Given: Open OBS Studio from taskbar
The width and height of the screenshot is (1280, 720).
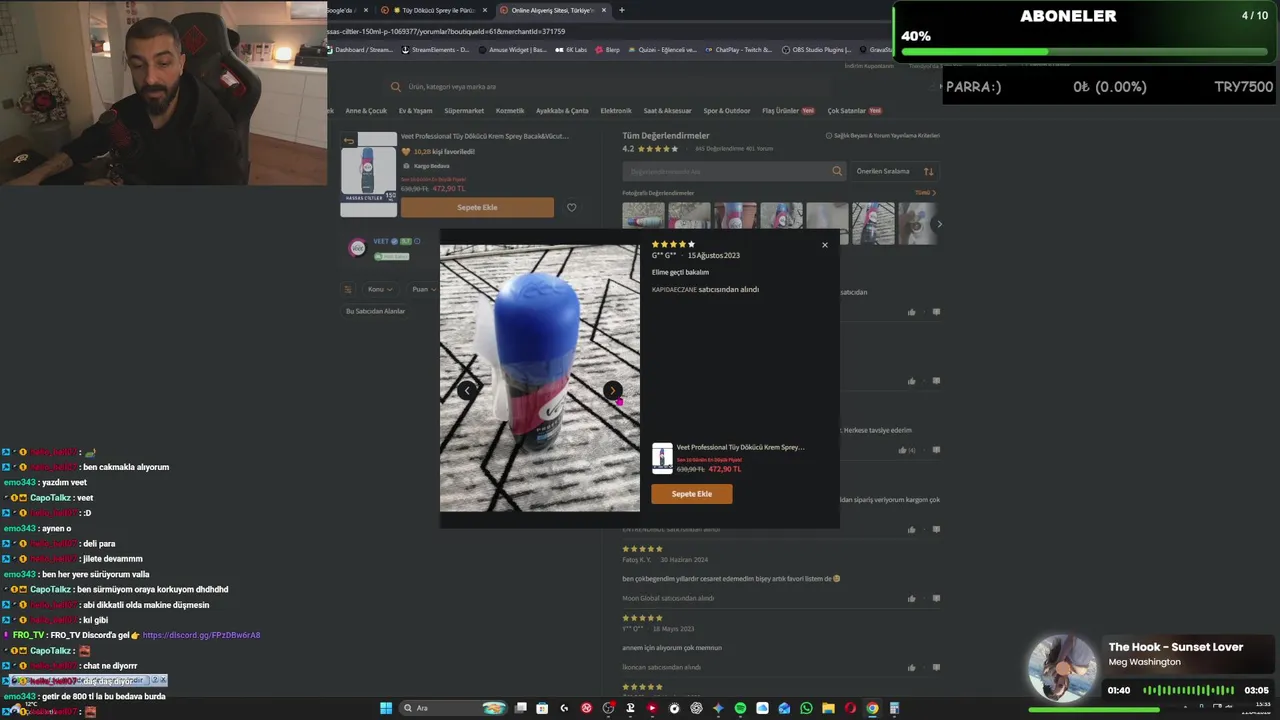Looking at the screenshot, I should (x=608, y=708).
